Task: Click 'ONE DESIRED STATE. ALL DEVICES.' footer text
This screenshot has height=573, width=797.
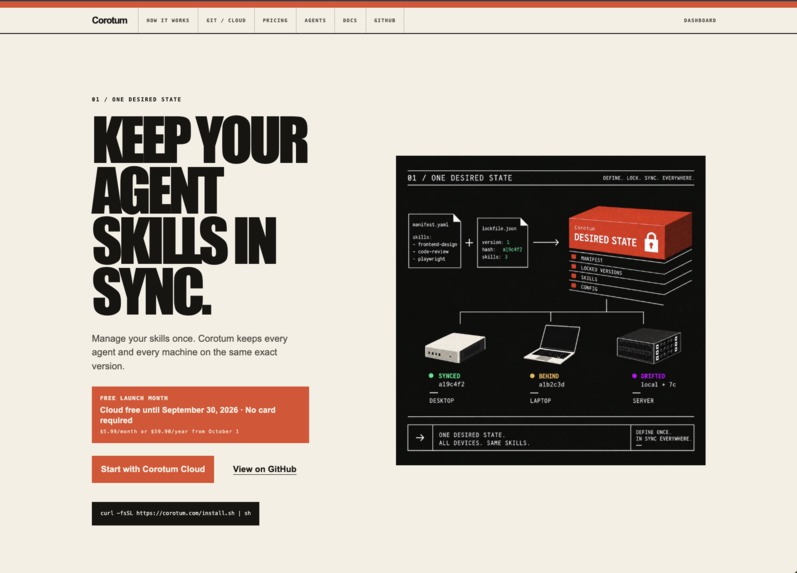Action: tap(484, 439)
